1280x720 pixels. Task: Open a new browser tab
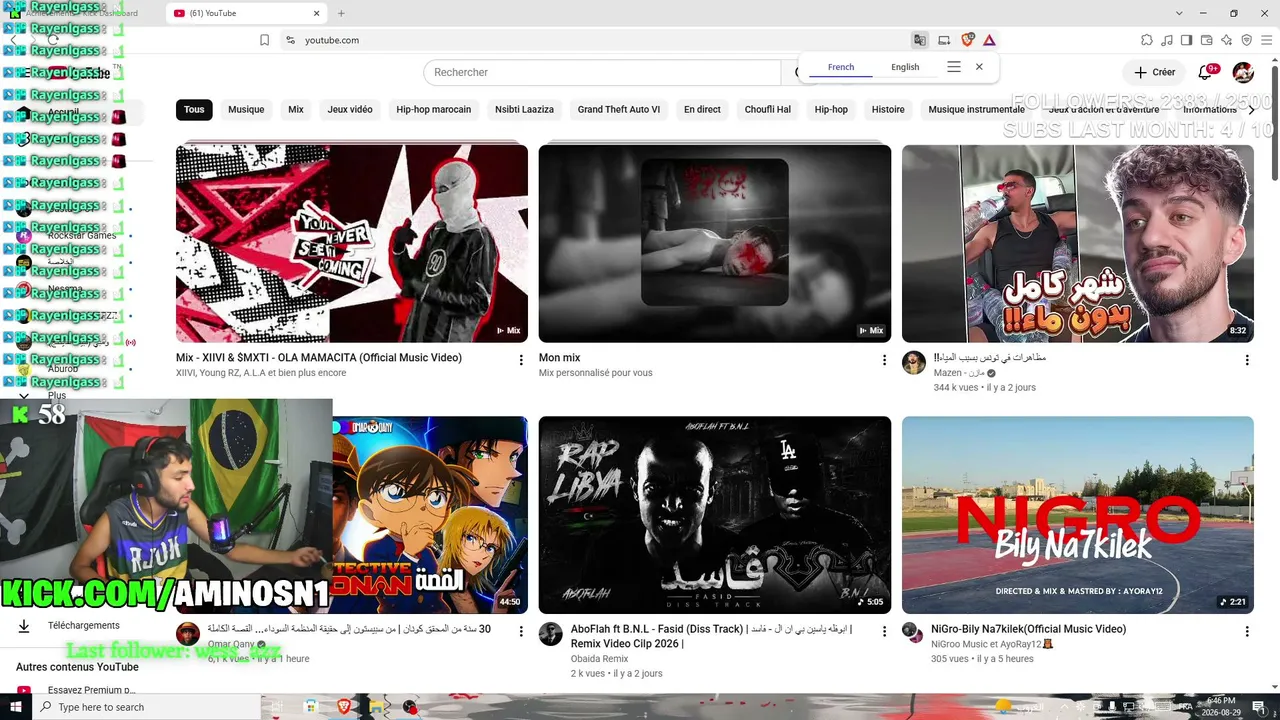(x=341, y=13)
